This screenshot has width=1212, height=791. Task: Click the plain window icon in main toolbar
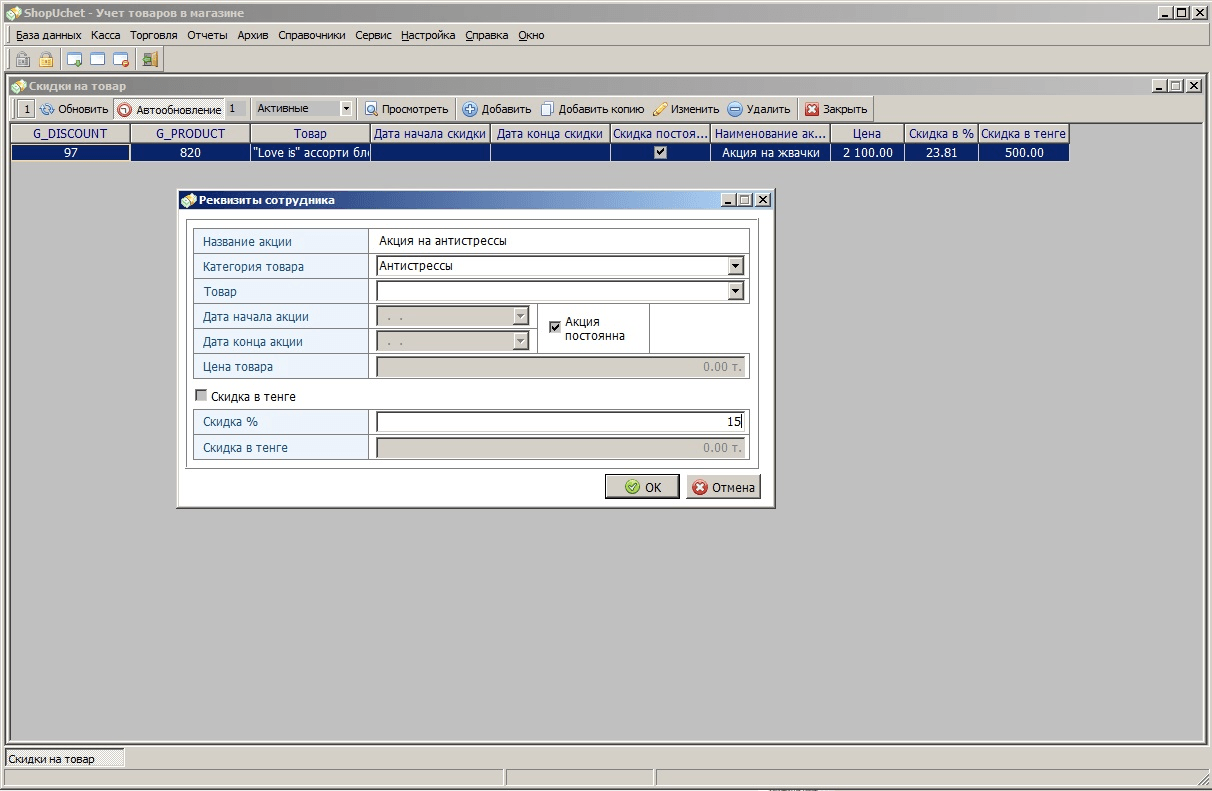pyautogui.click(x=98, y=59)
